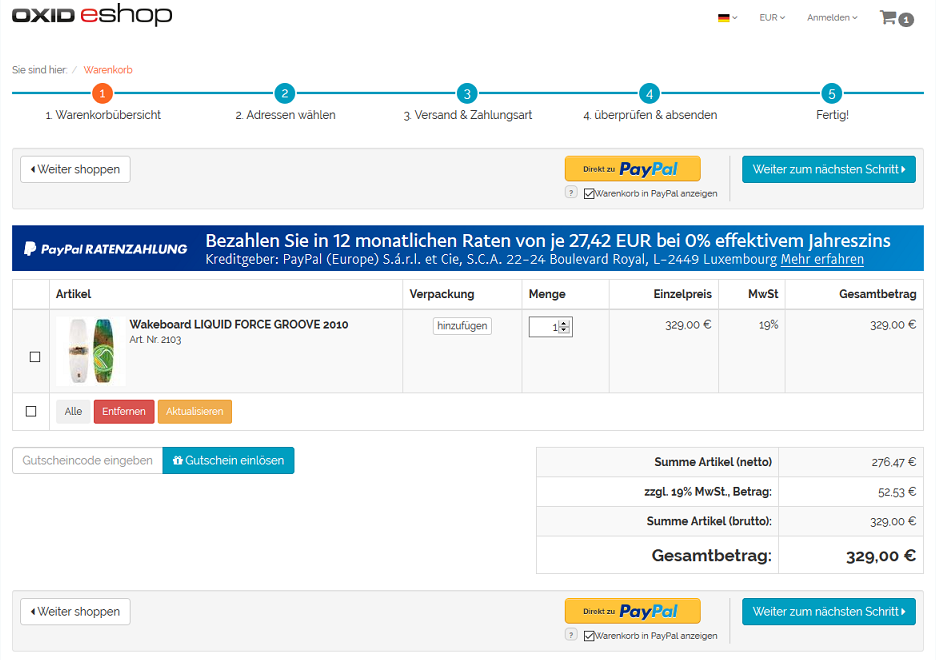
Task: Select step 2 Adressen wählen circle
Action: point(285,93)
